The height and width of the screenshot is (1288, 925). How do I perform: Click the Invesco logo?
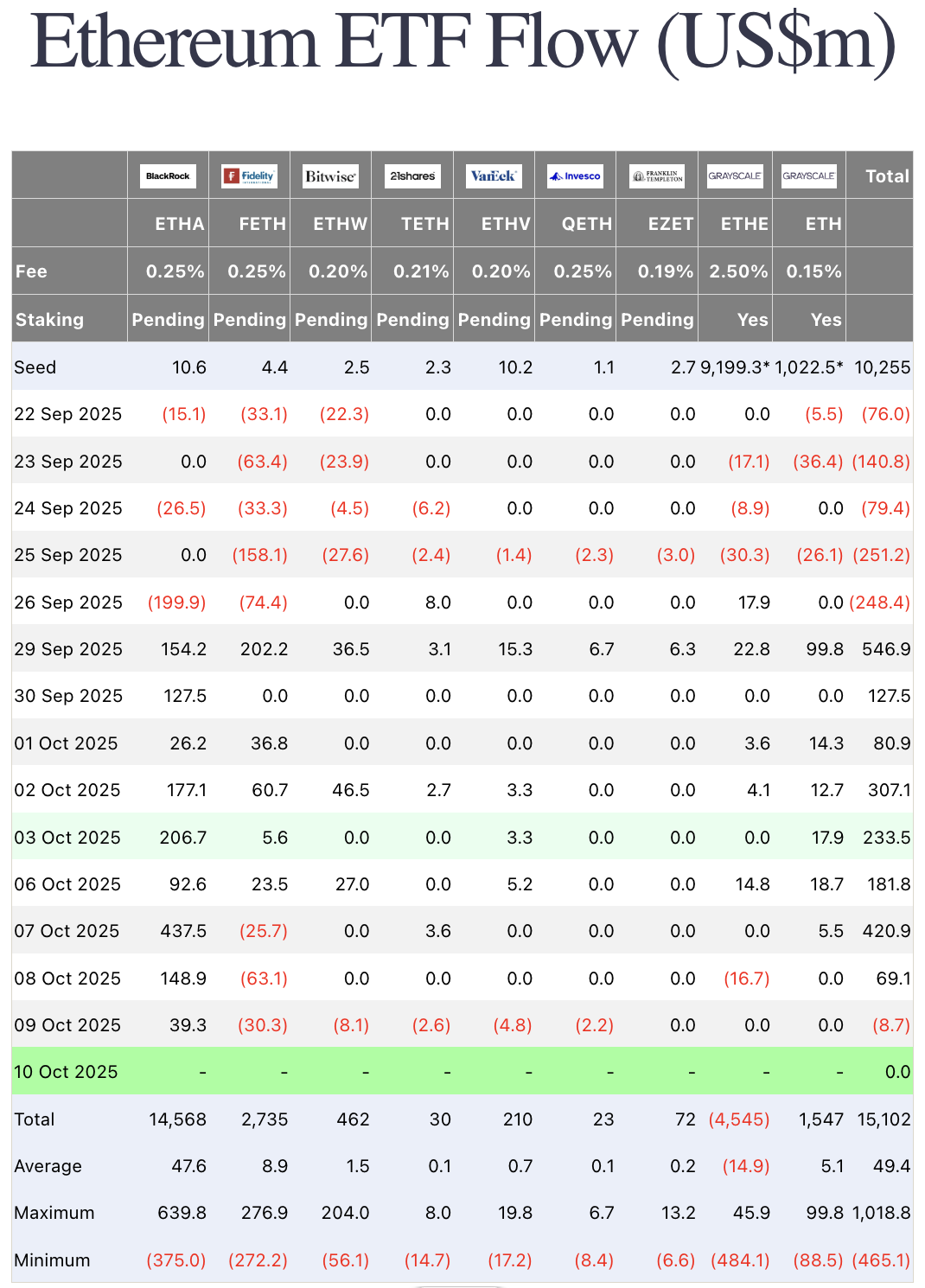pos(575,176)
